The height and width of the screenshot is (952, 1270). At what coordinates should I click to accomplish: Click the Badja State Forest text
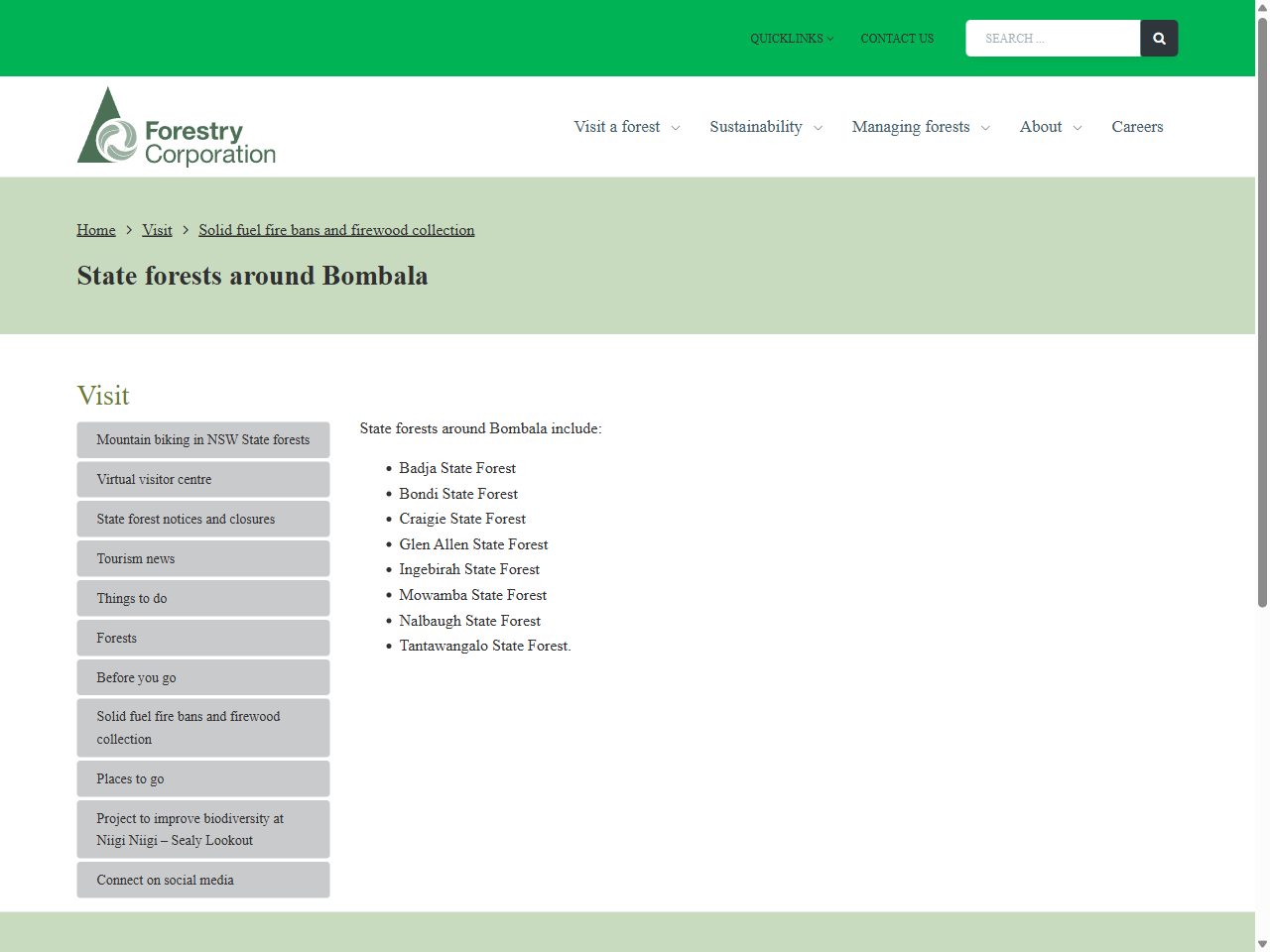click(x=457, y=468)
